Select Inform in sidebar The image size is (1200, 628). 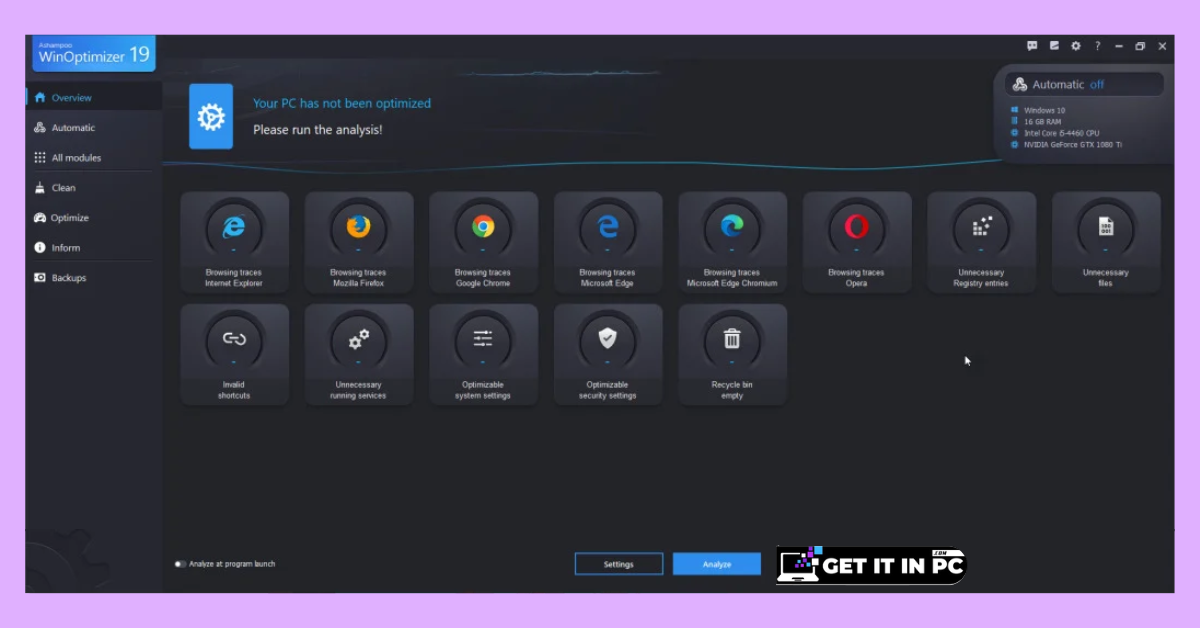click(94, 248)
